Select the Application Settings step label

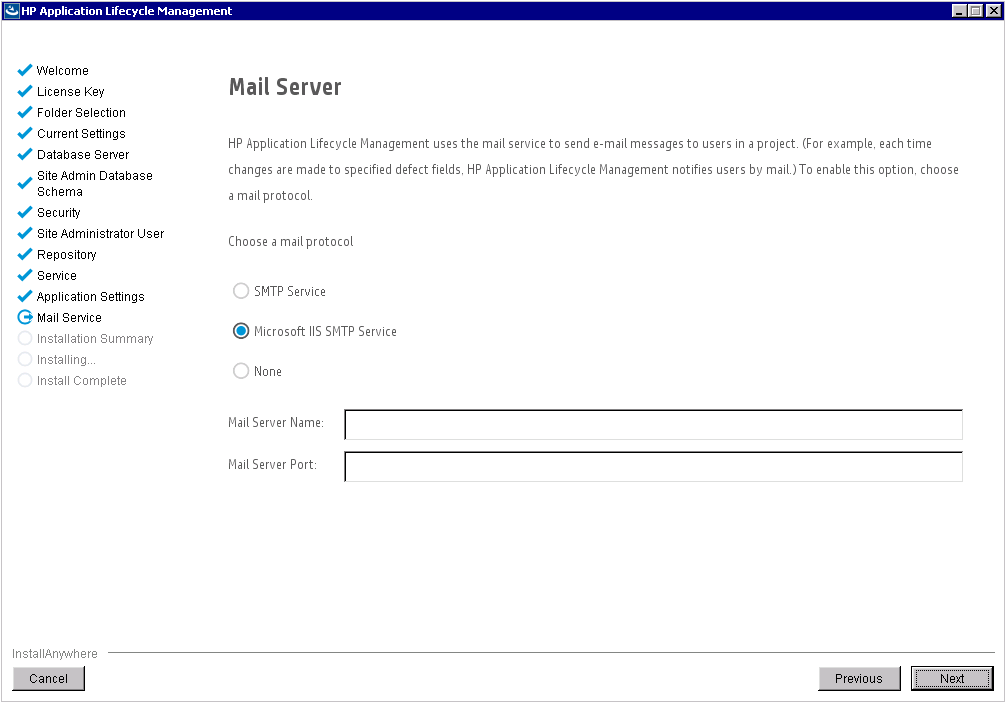tap(90, 296)
